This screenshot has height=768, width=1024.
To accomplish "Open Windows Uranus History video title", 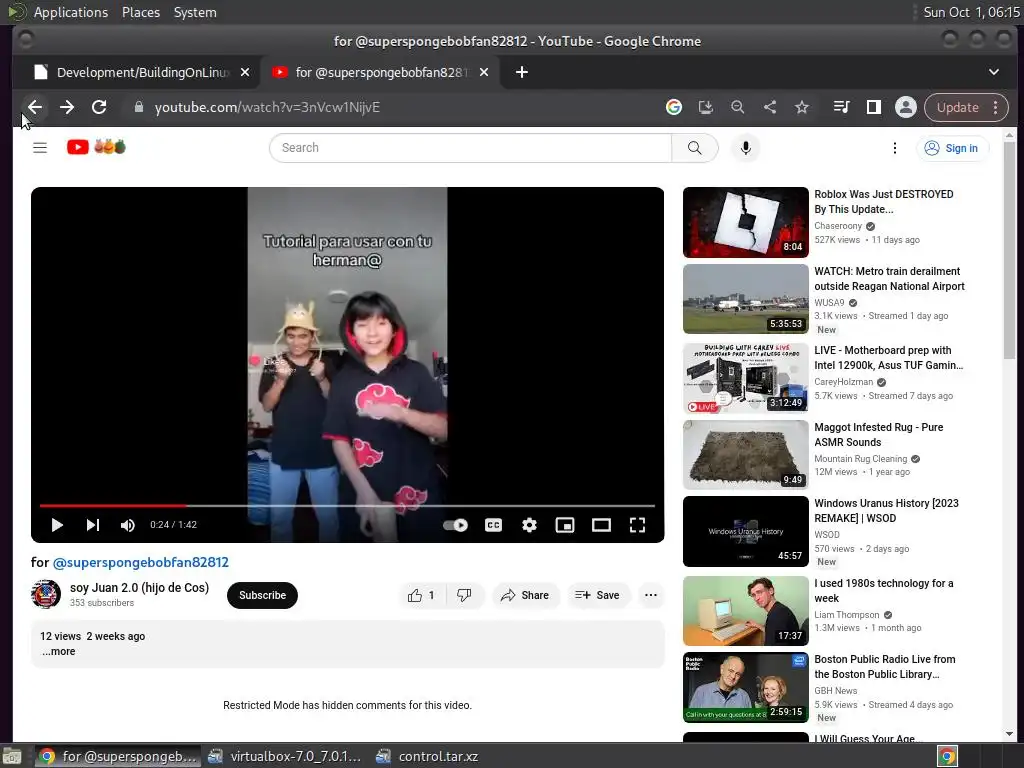I will tap(886, 510).
